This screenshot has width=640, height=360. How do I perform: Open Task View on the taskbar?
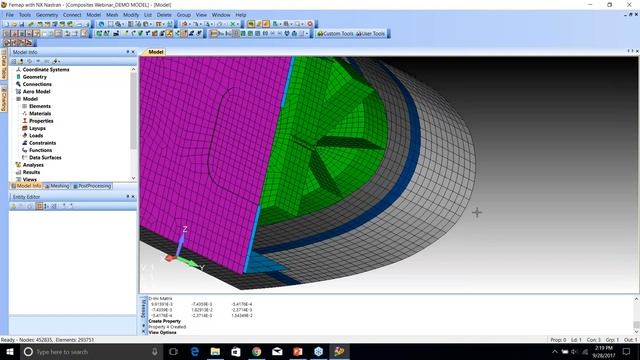tap(173, 351)
